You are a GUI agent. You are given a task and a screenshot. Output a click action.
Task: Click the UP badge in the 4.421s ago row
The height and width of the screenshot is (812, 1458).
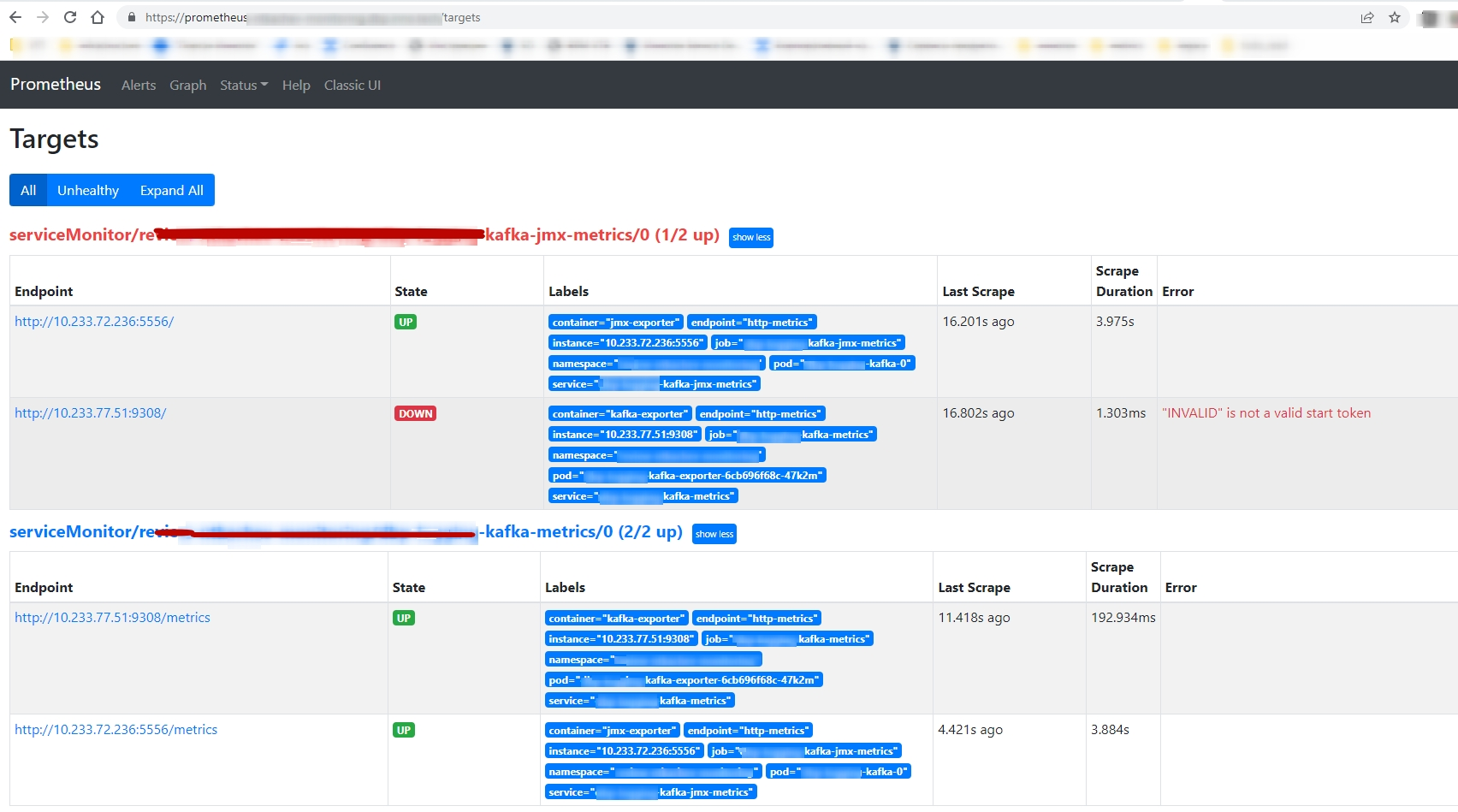(x=404, y=730)
